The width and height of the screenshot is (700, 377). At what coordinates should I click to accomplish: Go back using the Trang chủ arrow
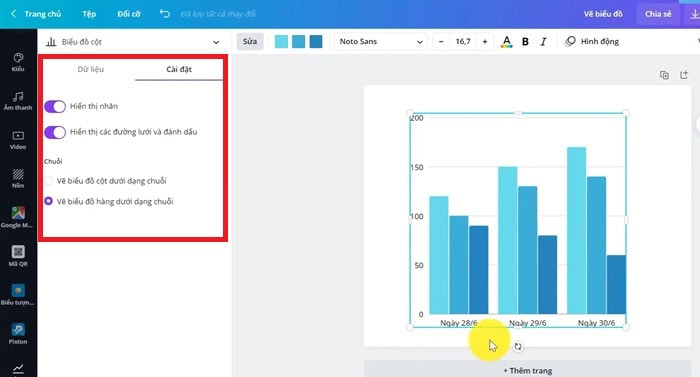point(13,14)
